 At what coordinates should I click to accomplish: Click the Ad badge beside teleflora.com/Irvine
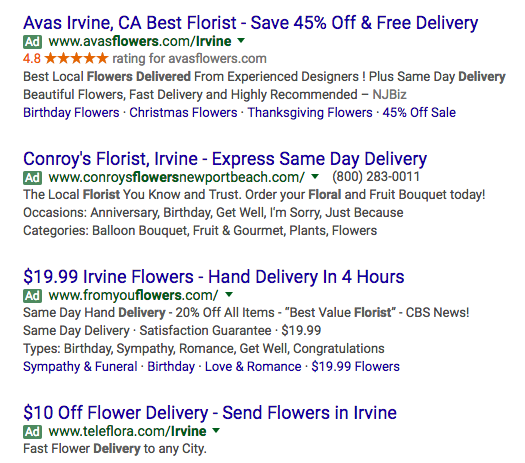click(32, 432)
